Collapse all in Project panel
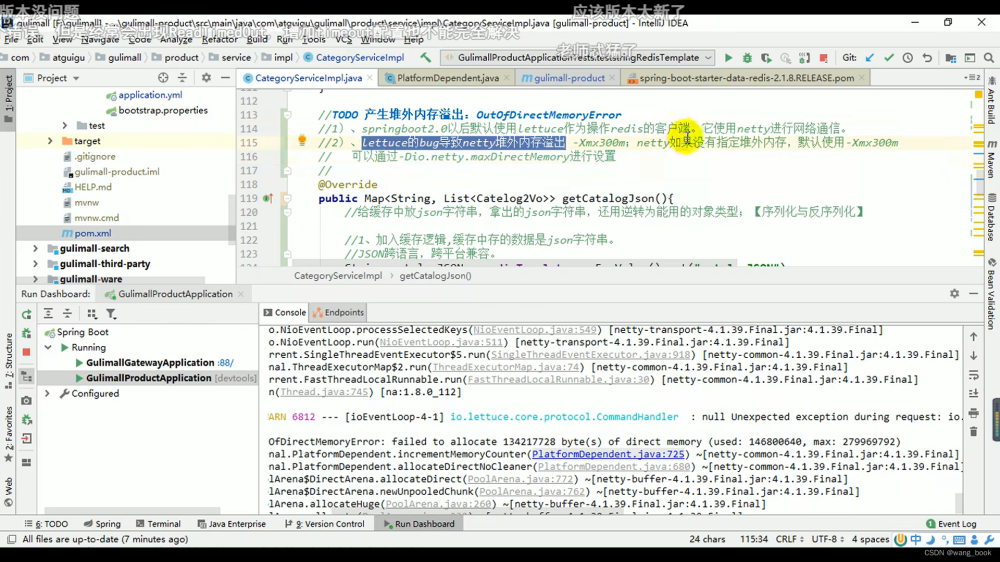The width and height of the screenshot is (1000, 562). click(182, 78)
